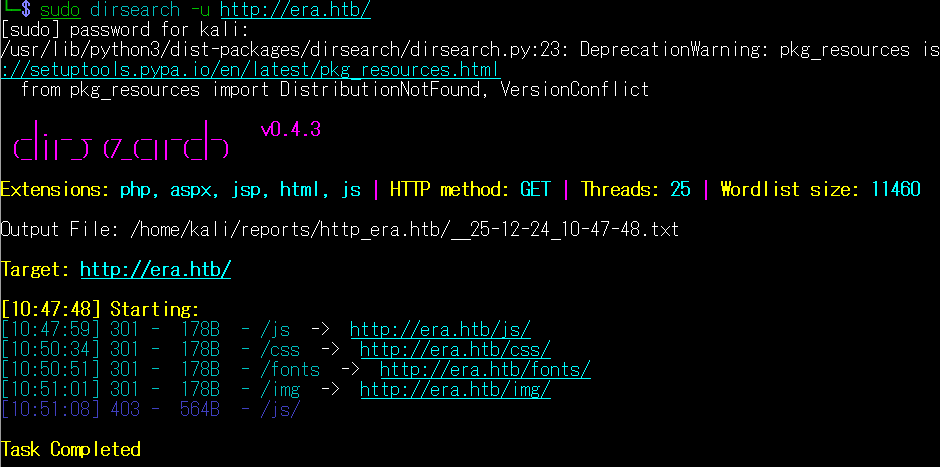Click the dirsearch ASCII art logo

point(120,141)
